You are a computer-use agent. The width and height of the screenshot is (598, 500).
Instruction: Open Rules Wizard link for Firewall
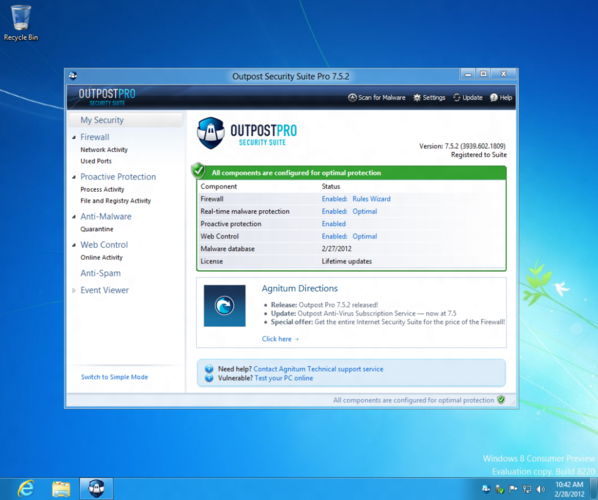371,199
